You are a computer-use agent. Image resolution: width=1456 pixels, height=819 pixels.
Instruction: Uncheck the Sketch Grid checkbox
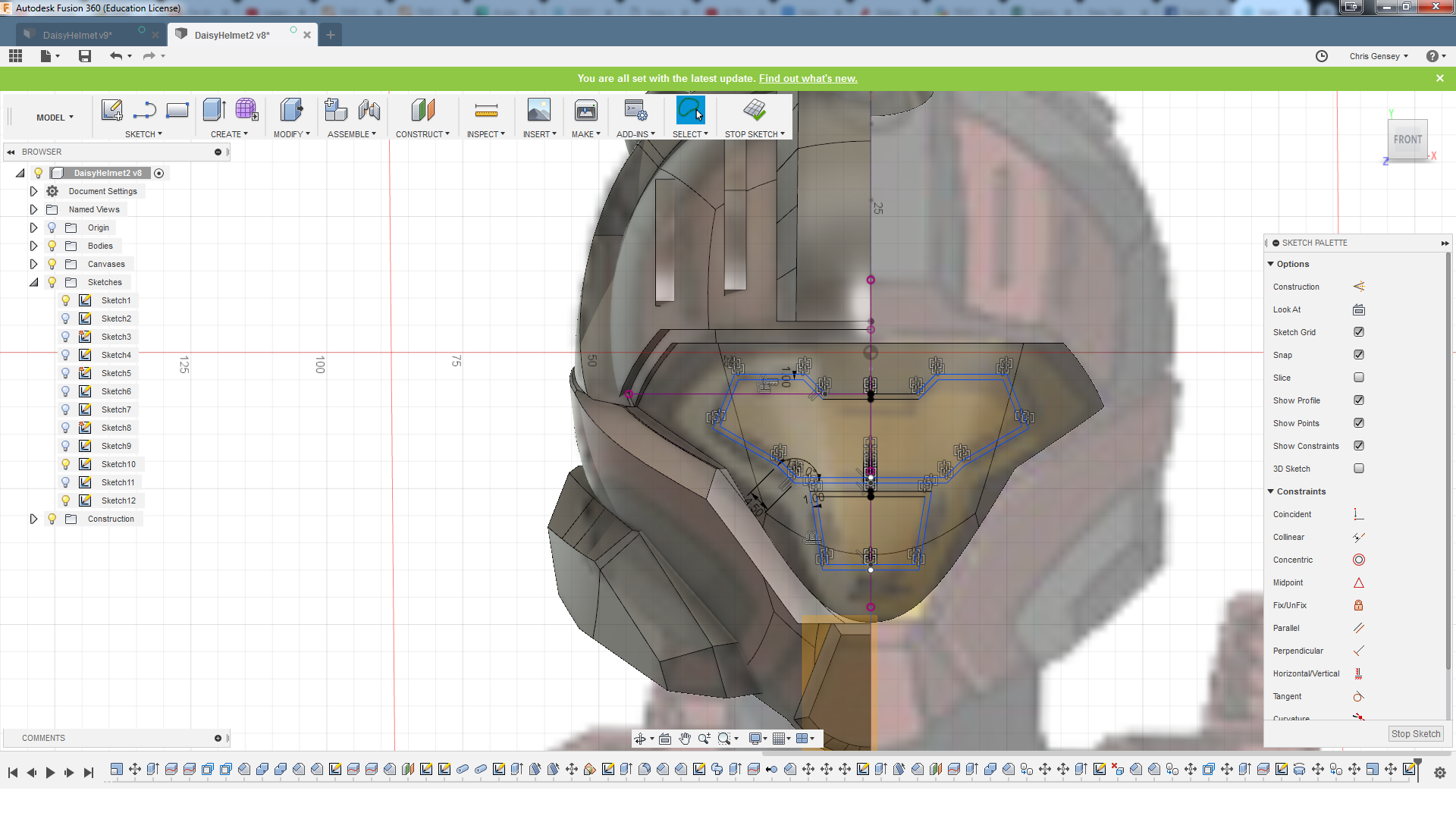1358,332
